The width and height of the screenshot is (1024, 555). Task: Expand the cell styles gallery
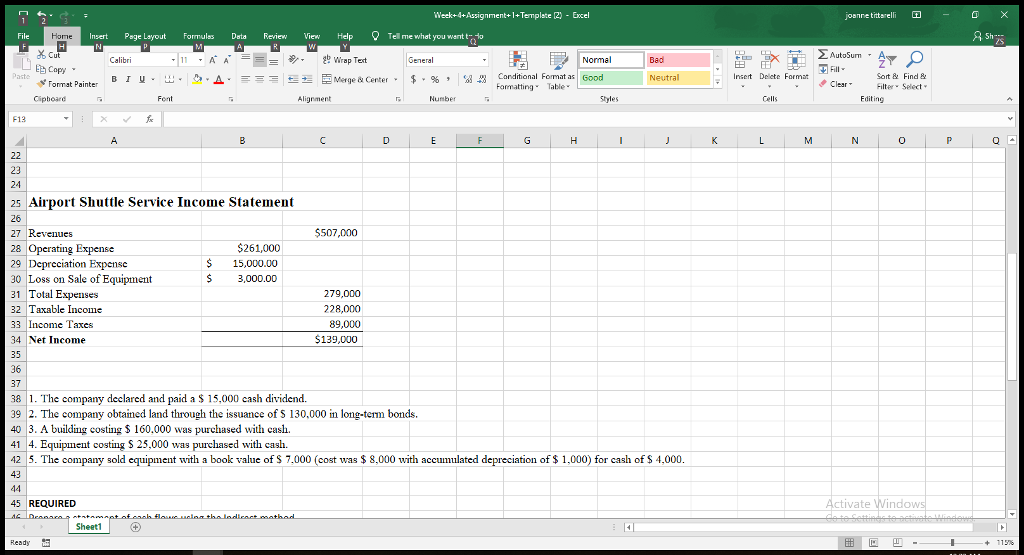coord(718,82)
